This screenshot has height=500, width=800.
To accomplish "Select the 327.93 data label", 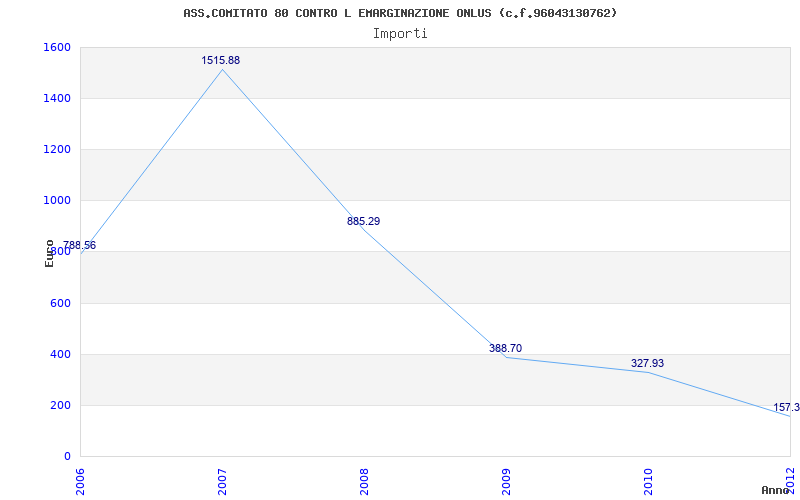I will (x=647, y=363).
